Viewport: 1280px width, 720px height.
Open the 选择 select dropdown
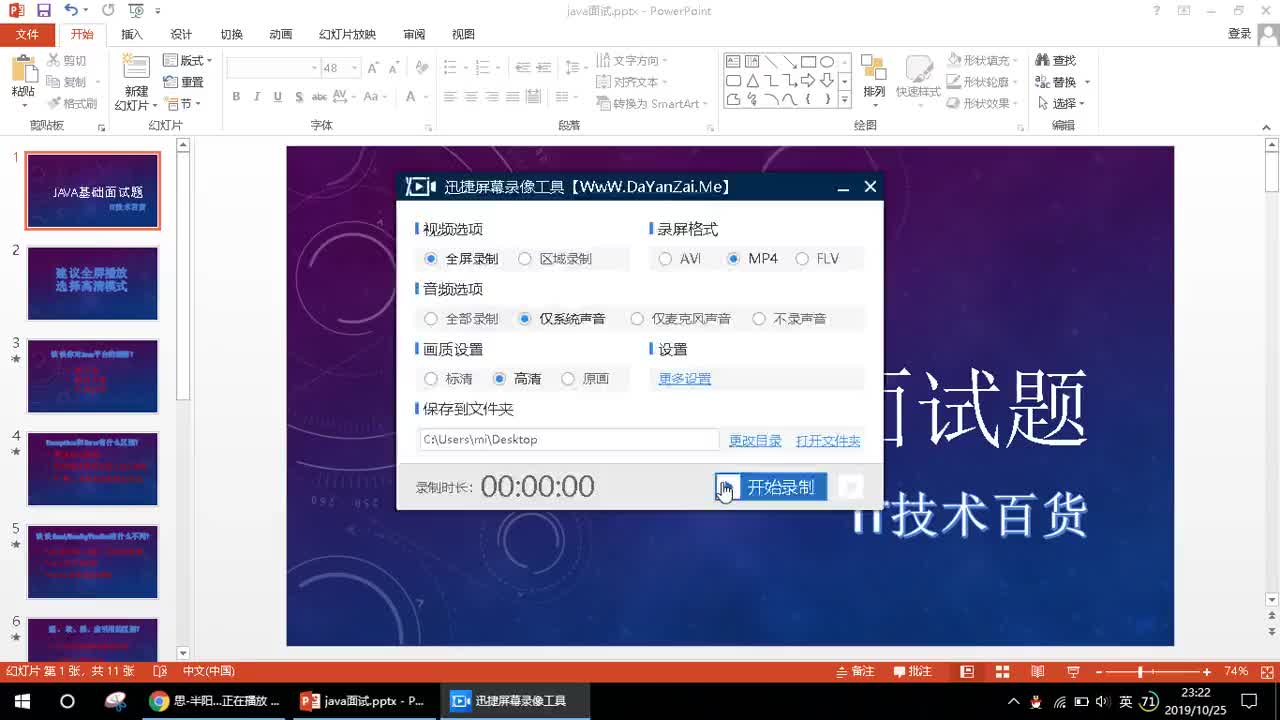point(1061,103)
